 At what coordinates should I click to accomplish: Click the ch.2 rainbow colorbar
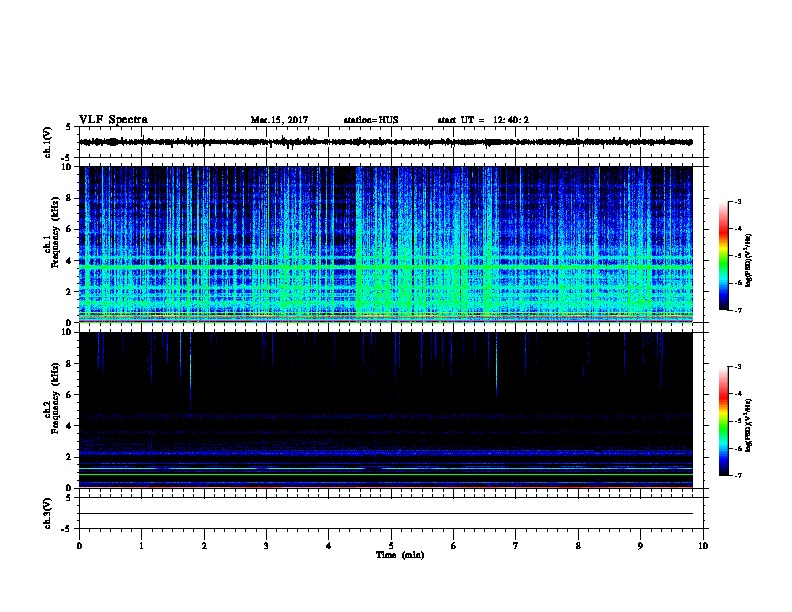723,421
